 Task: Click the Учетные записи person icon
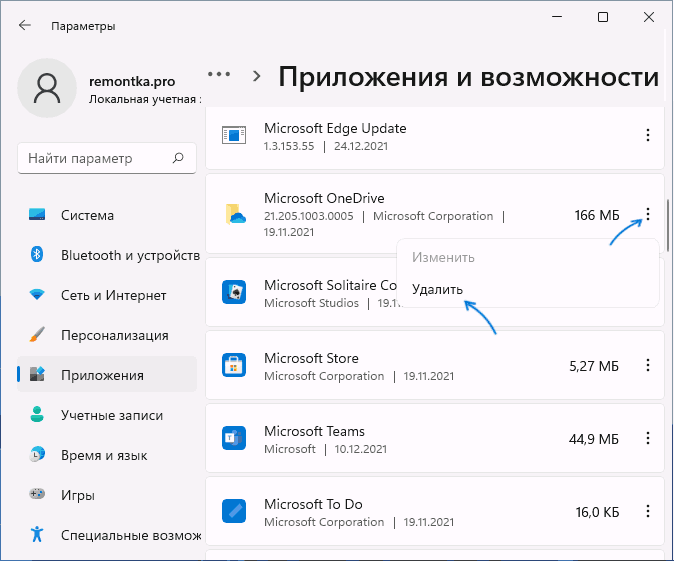click(x=37, y=414)
